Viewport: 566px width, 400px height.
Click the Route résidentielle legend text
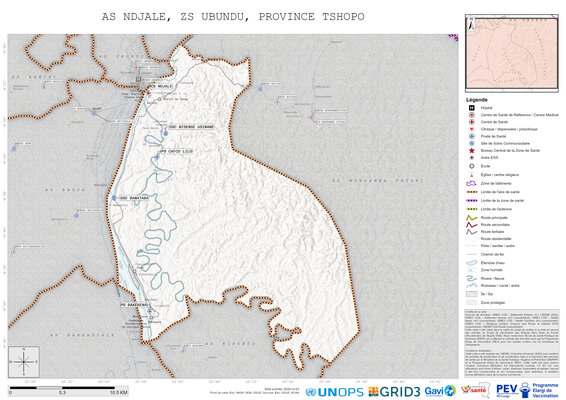click(x=496, y=239)
